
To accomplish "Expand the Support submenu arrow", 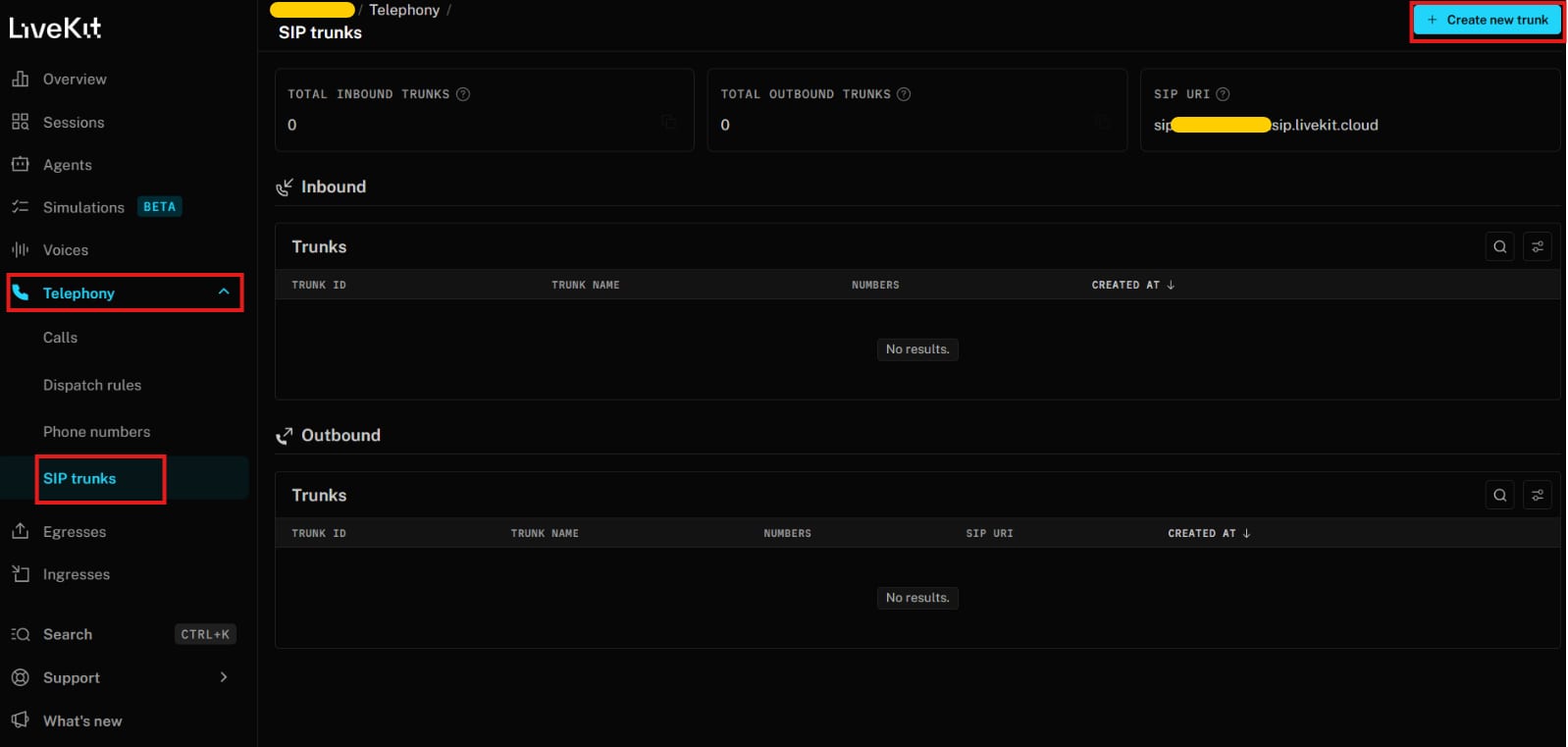I will 224,677.
